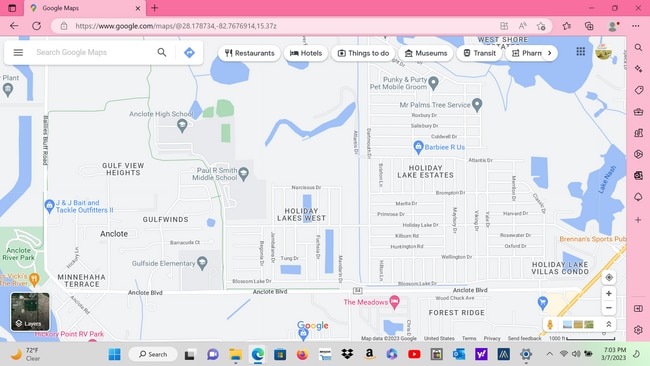The width and height of the screenshot is (650, 366).
Task: Select Punky & Purty Pet Mobile Groom pin
Action: 434,83
